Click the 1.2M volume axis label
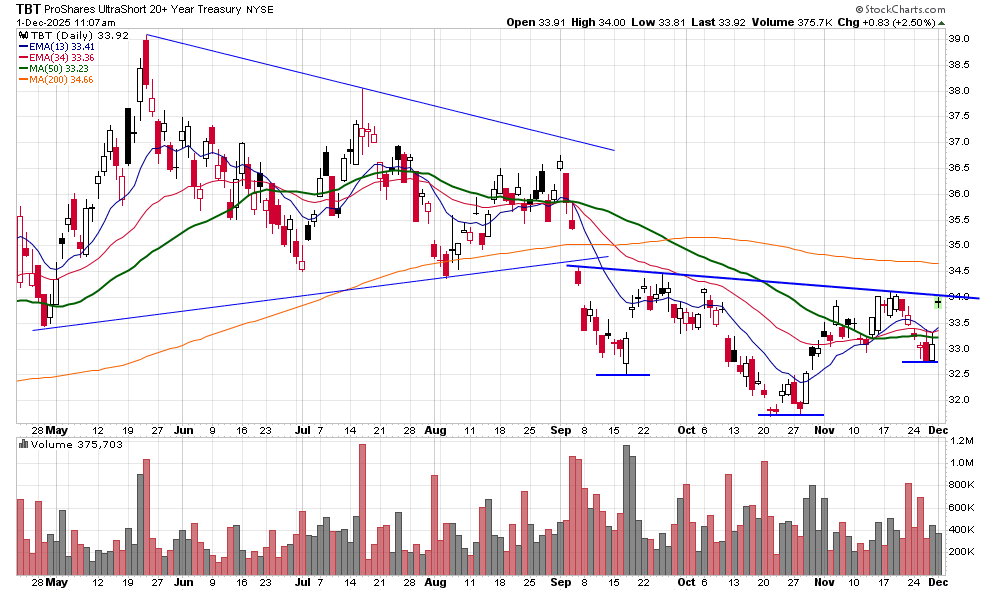The height and width of the screenshot is (591, 990). tap(961, 440)
